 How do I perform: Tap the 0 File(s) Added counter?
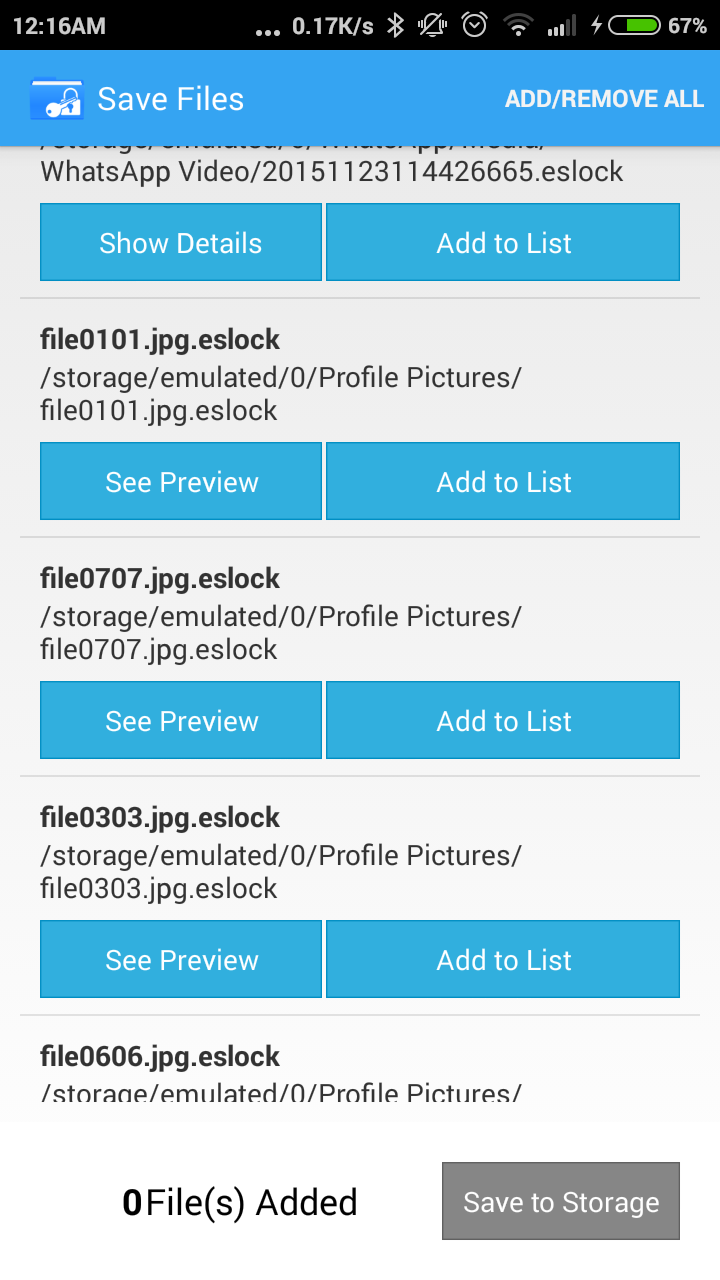(x=240, y=1202)
